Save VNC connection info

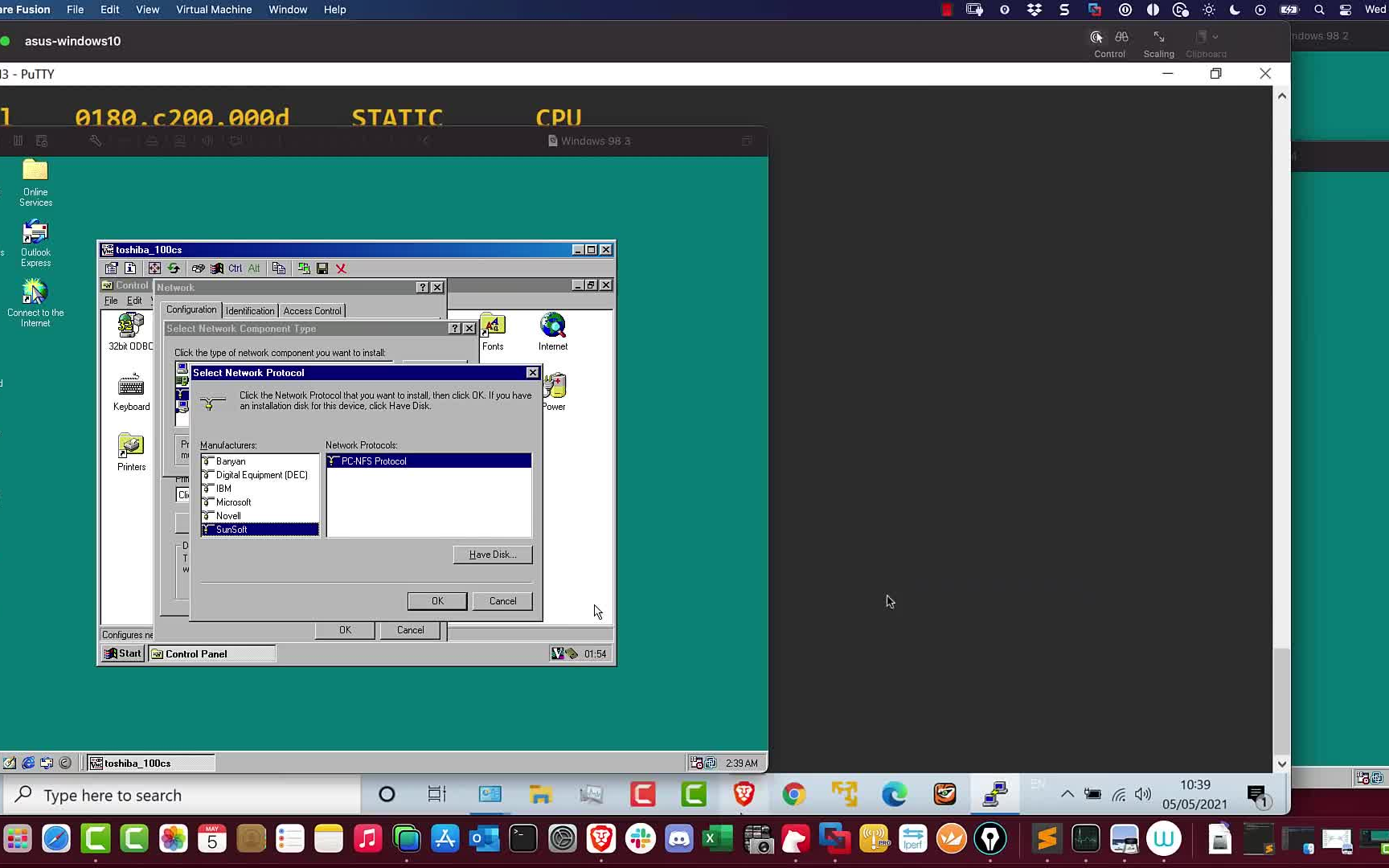[322, 268]
